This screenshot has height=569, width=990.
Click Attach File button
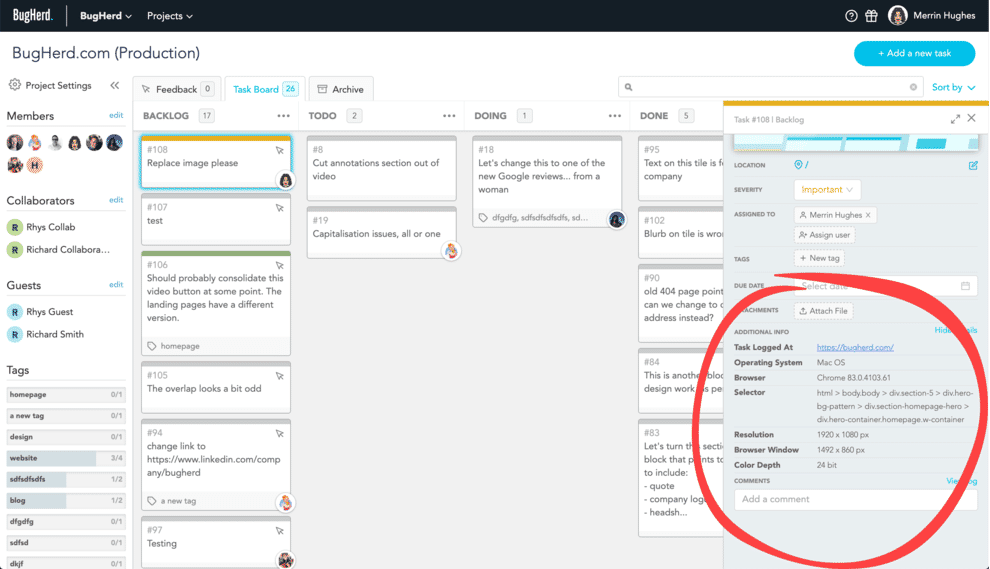(823, 311)
